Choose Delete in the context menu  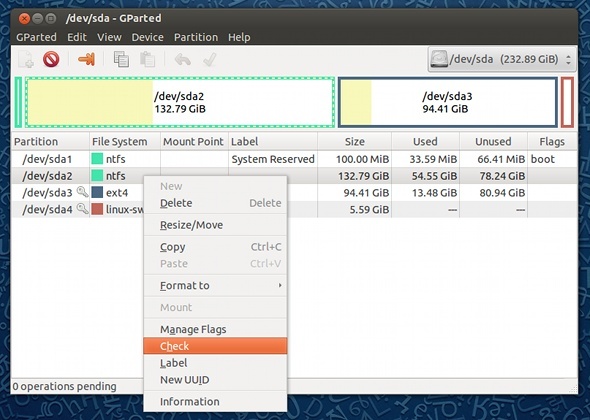[215, 203]
